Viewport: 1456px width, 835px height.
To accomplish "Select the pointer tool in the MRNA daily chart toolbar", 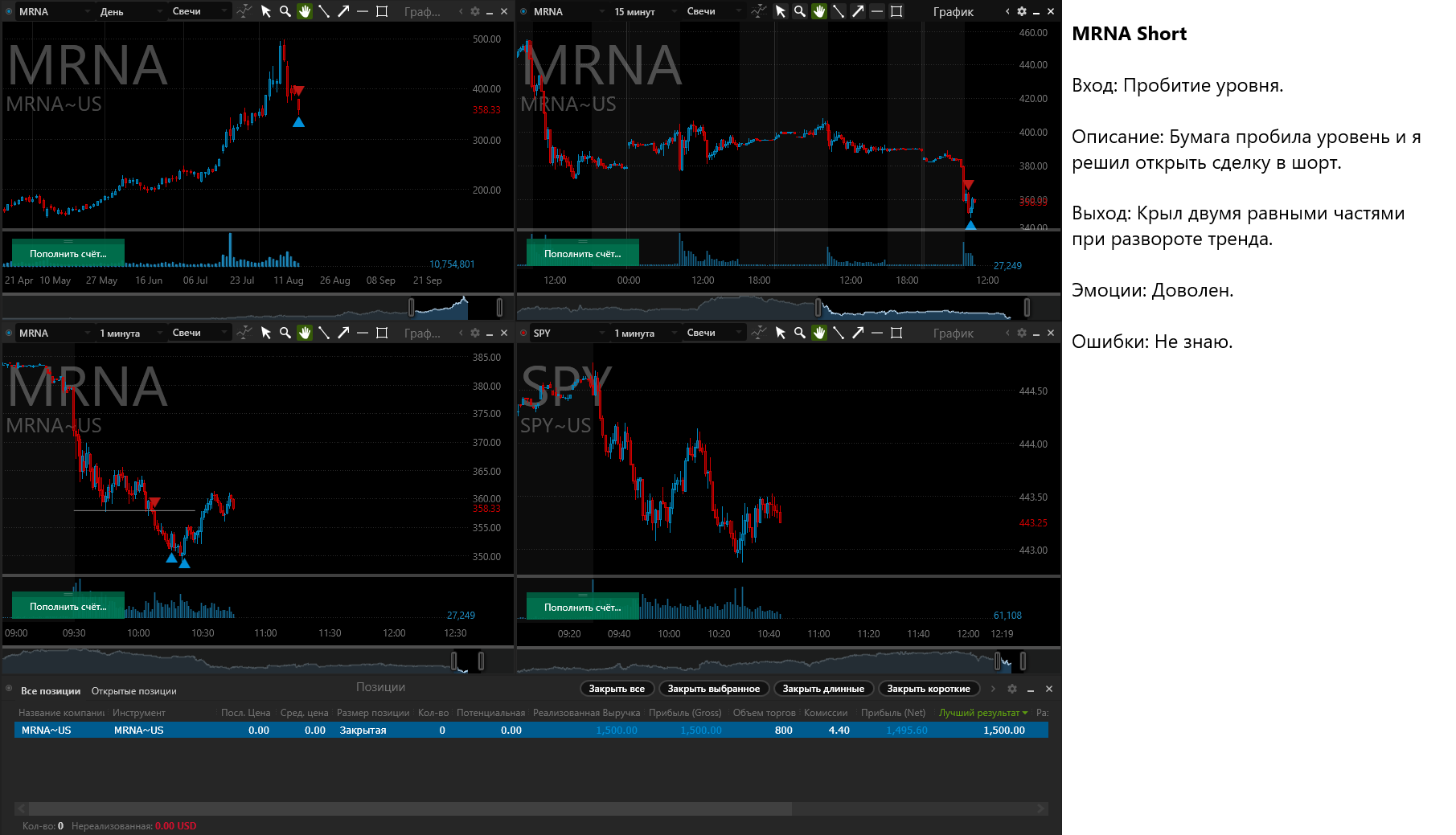I will click(266, 11).
